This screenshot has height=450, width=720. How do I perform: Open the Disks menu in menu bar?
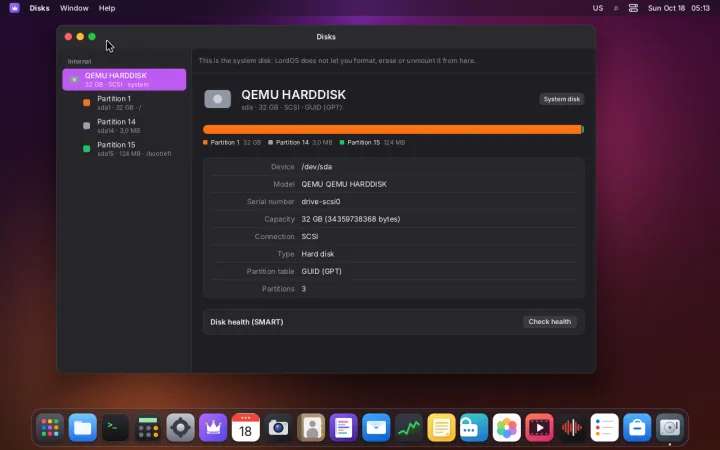pyautogui.click(x=39, y=8)
